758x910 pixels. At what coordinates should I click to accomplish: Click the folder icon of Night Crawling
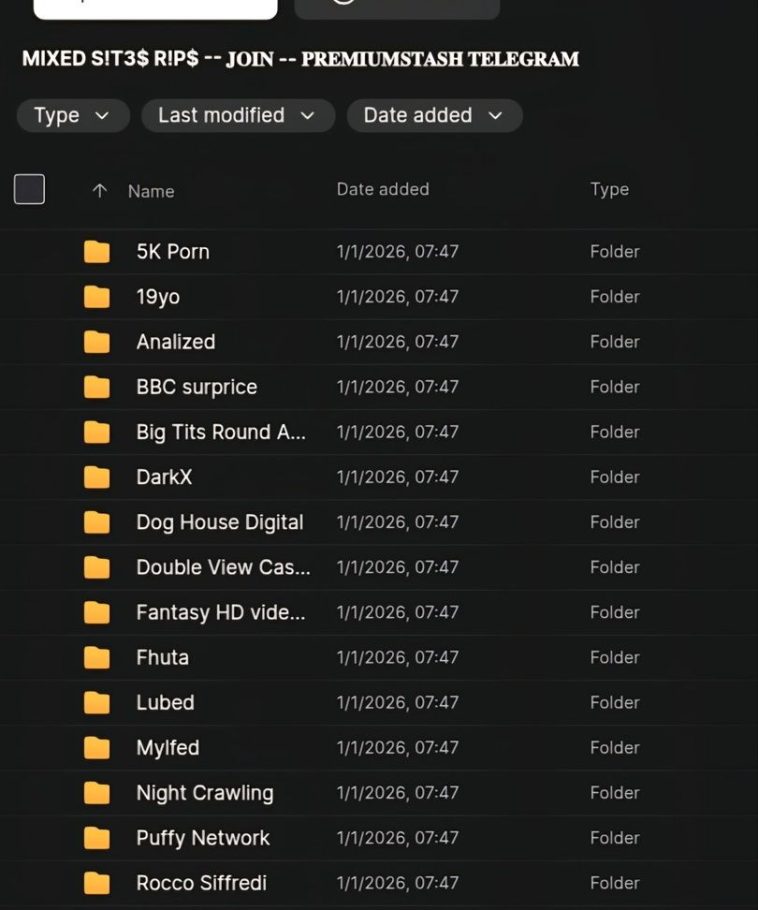(97, 793)
